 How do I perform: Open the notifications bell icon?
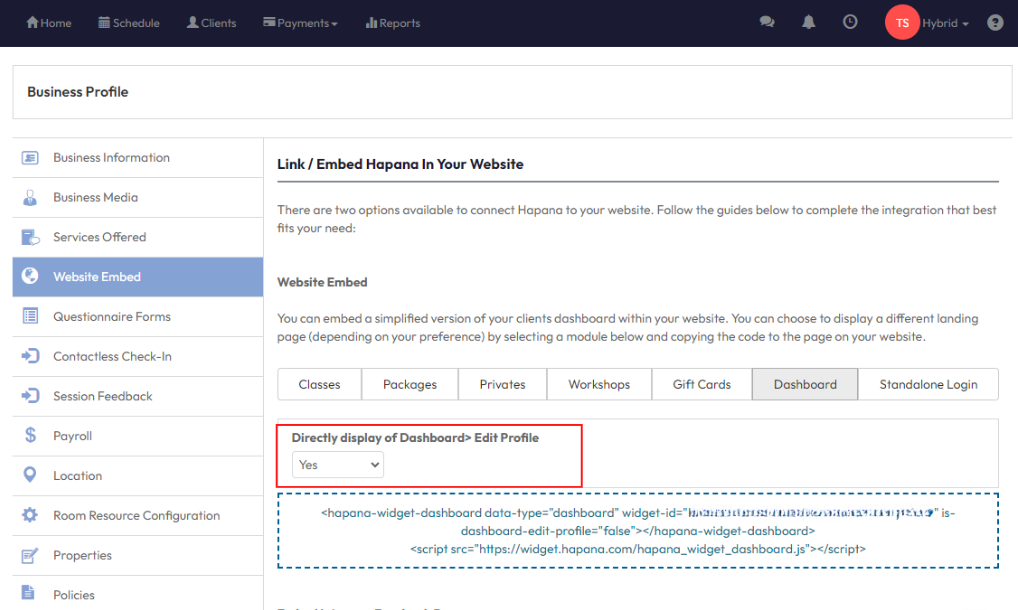click(809, 22)
